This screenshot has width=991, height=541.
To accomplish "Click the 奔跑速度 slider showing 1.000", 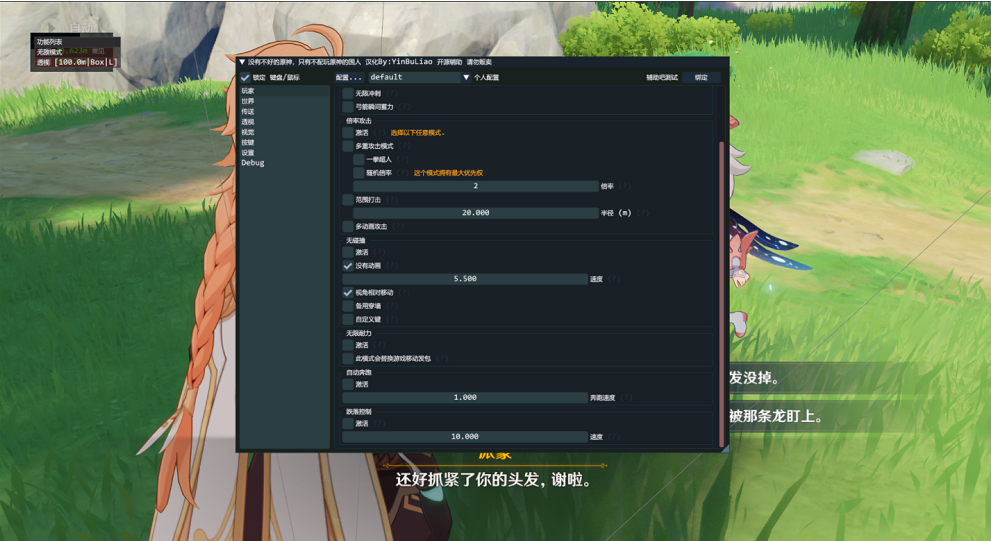I will pos(465,398).
